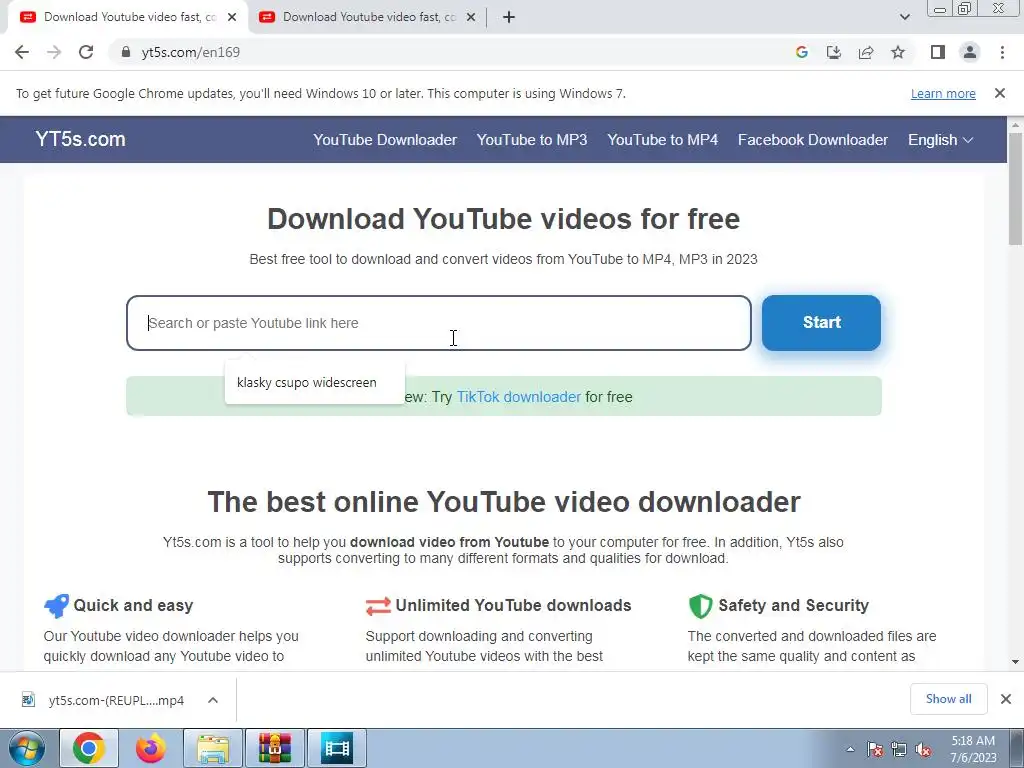Open the Windows Start menu
1024x768 pixels.
coord(27,748)
